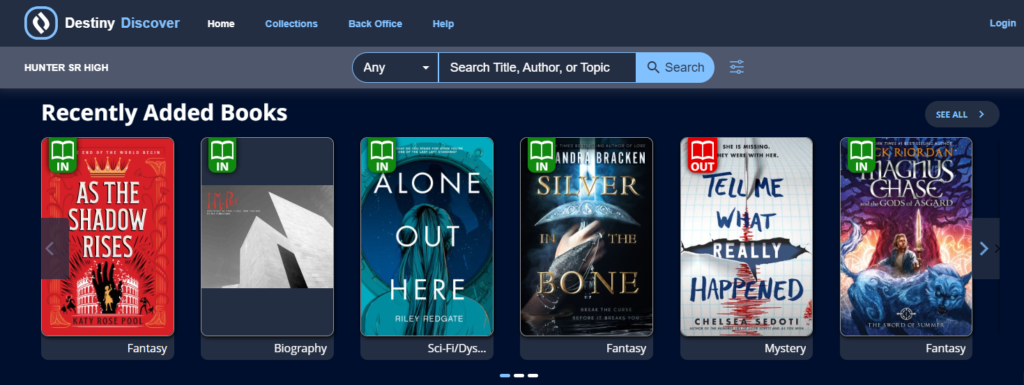Click IN status icon on Silver in the Bone
The width and height of the screenshot is (1024, 385).
(x=542, y=156)
